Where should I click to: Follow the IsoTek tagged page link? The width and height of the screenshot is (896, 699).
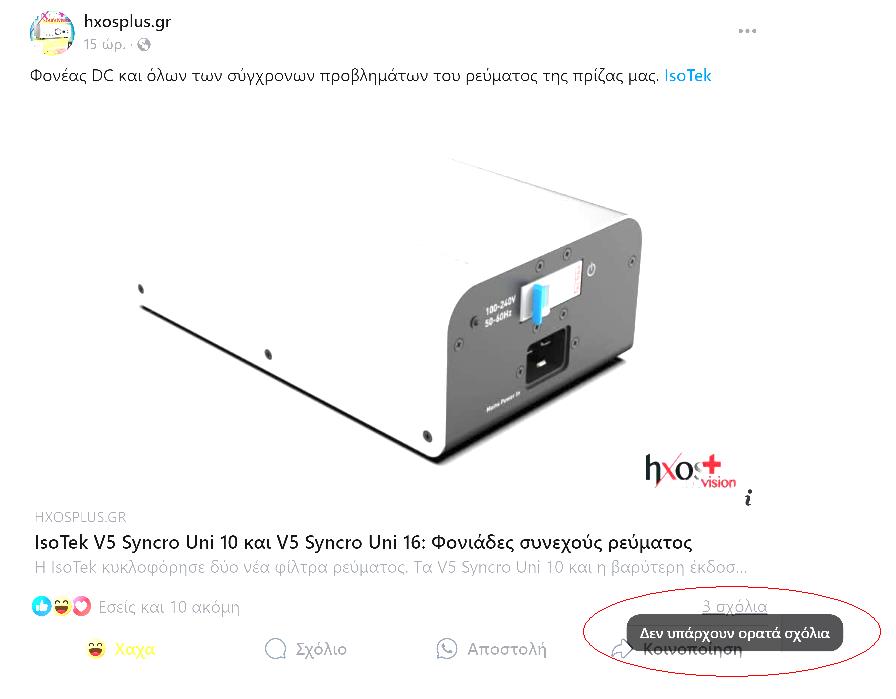tap(687, 75)
